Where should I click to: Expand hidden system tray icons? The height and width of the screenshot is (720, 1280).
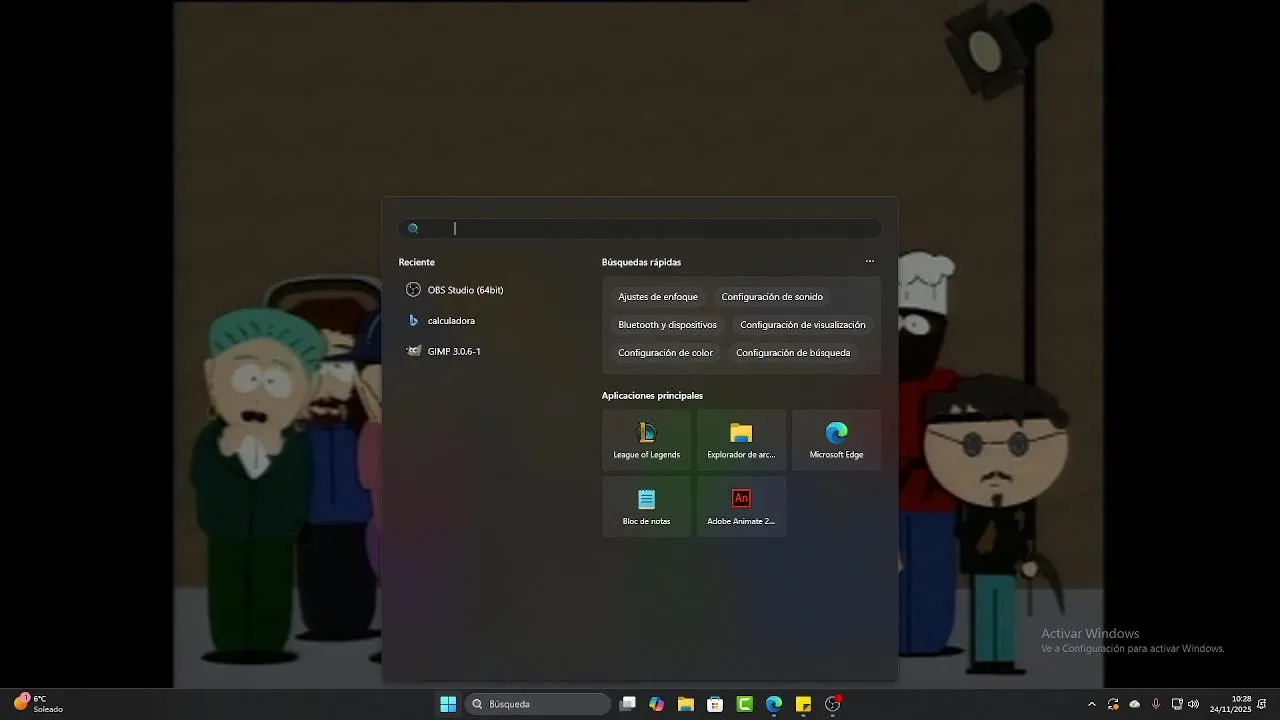pyautogui.click(x=1091, y=704)
